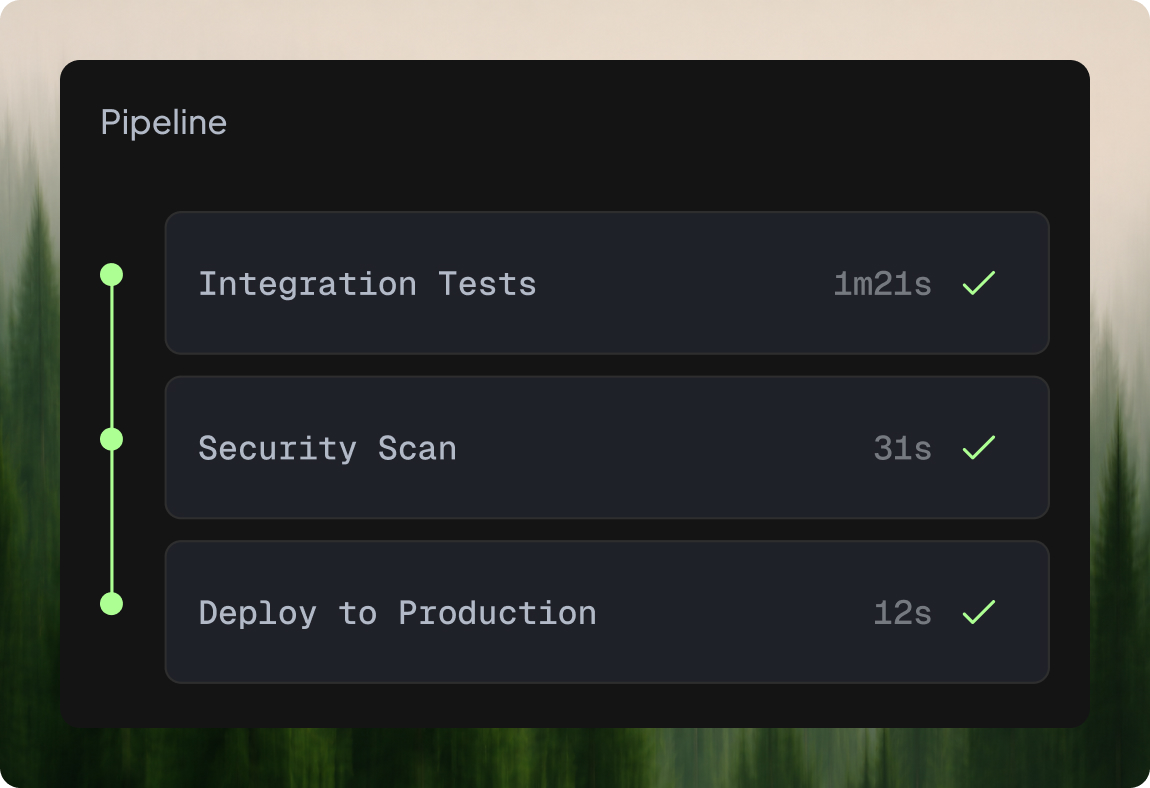
Task: Select the Deploy to Production stage card
Action: (x=607, y=612)
